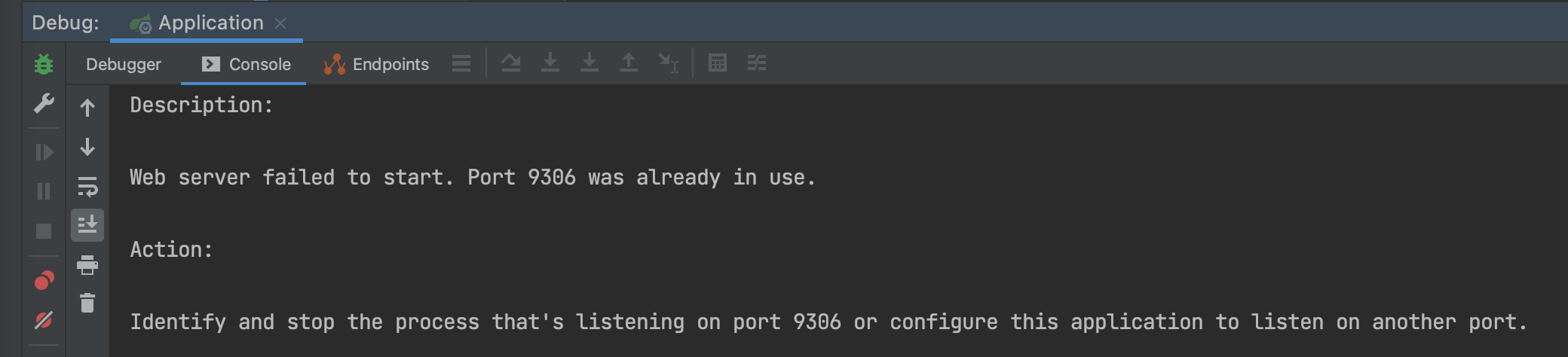The height and width of the screenshot is (357, 1568).
Task: Open Evaluate Expression calculator icon
Action: click(x=718, y=63)
